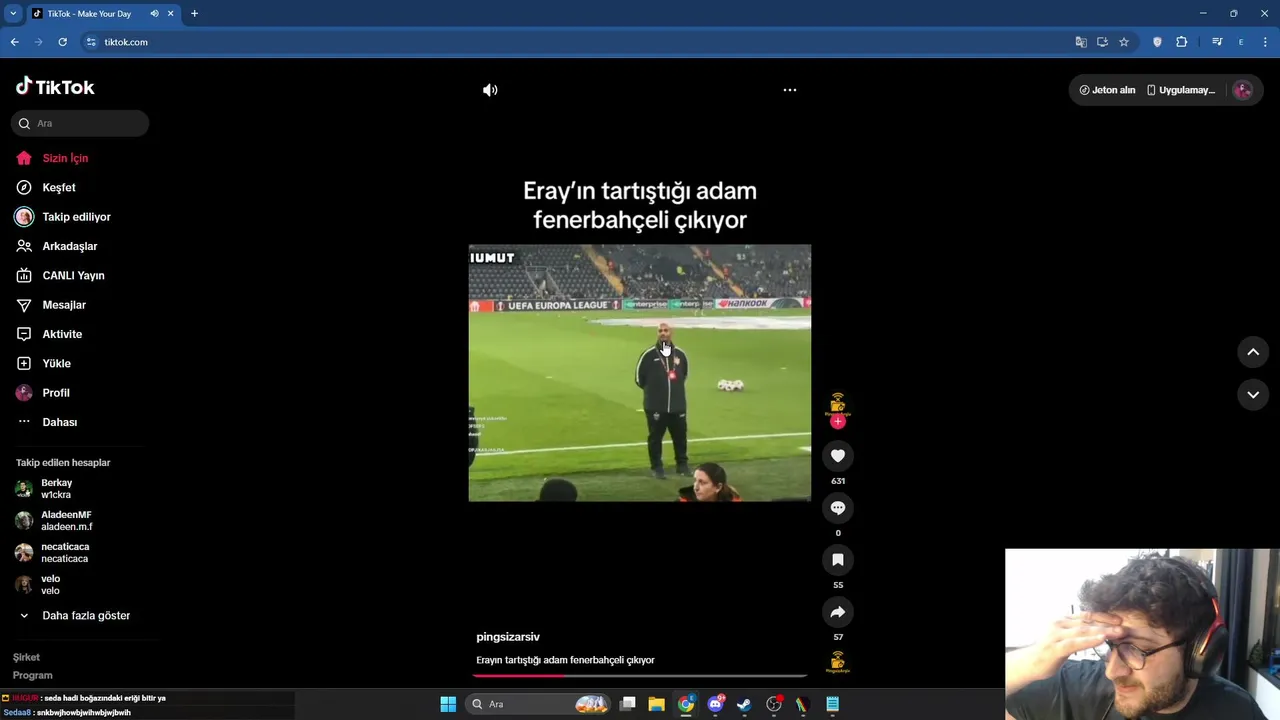
Task: Click the Program footer link
Action: point(32,675)
